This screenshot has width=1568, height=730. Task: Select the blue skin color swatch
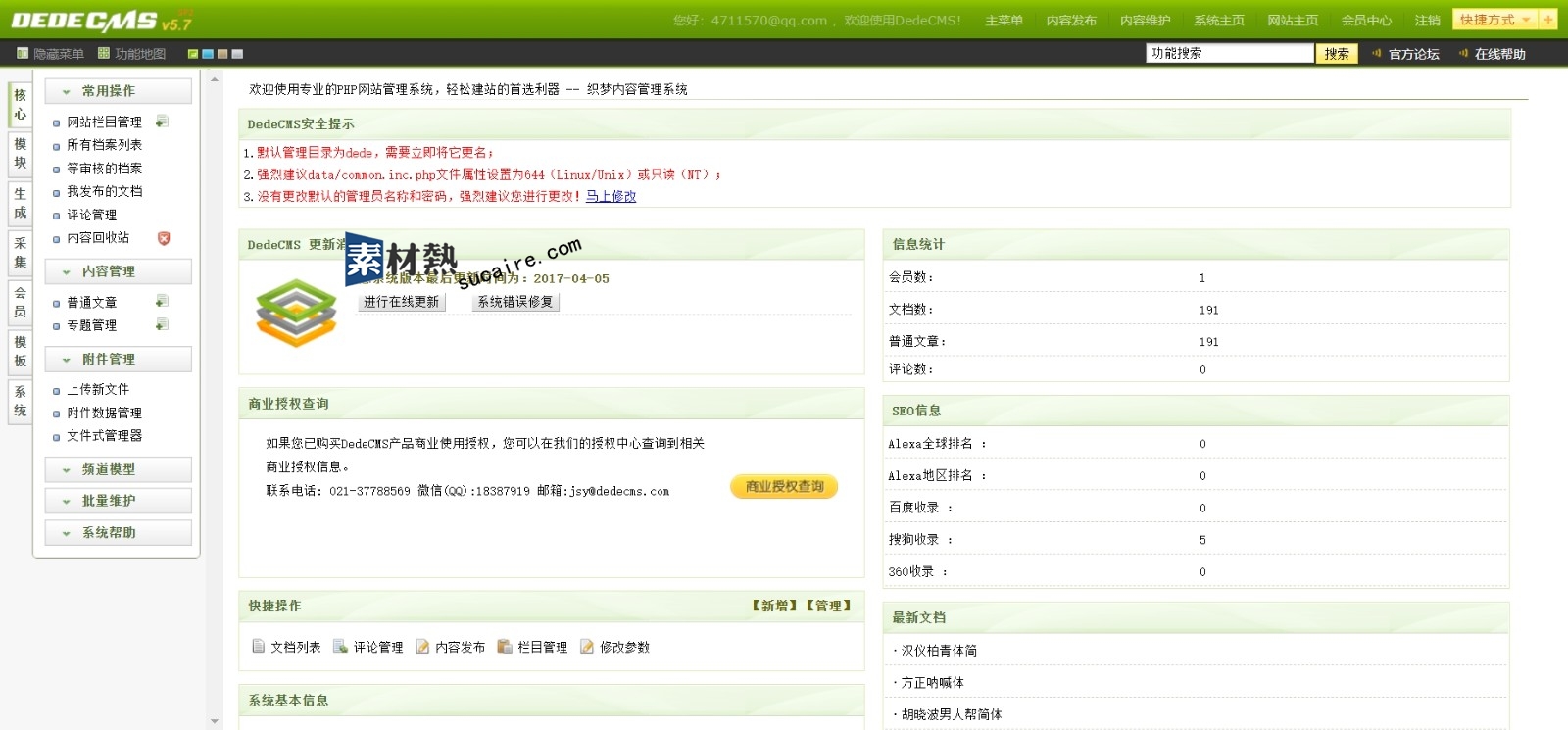(208, 54)
